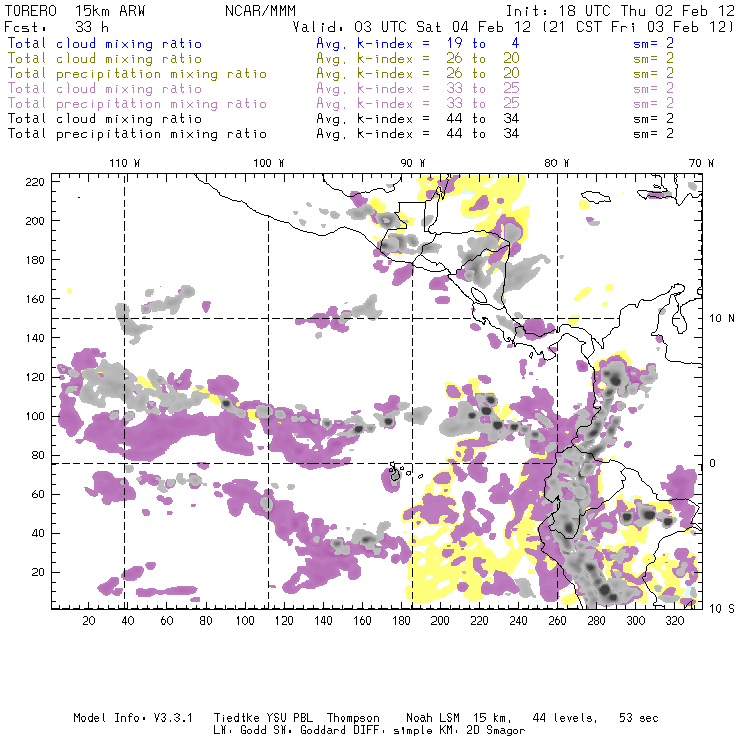Click the '140' value on the vertical axis

pos(35,338)
